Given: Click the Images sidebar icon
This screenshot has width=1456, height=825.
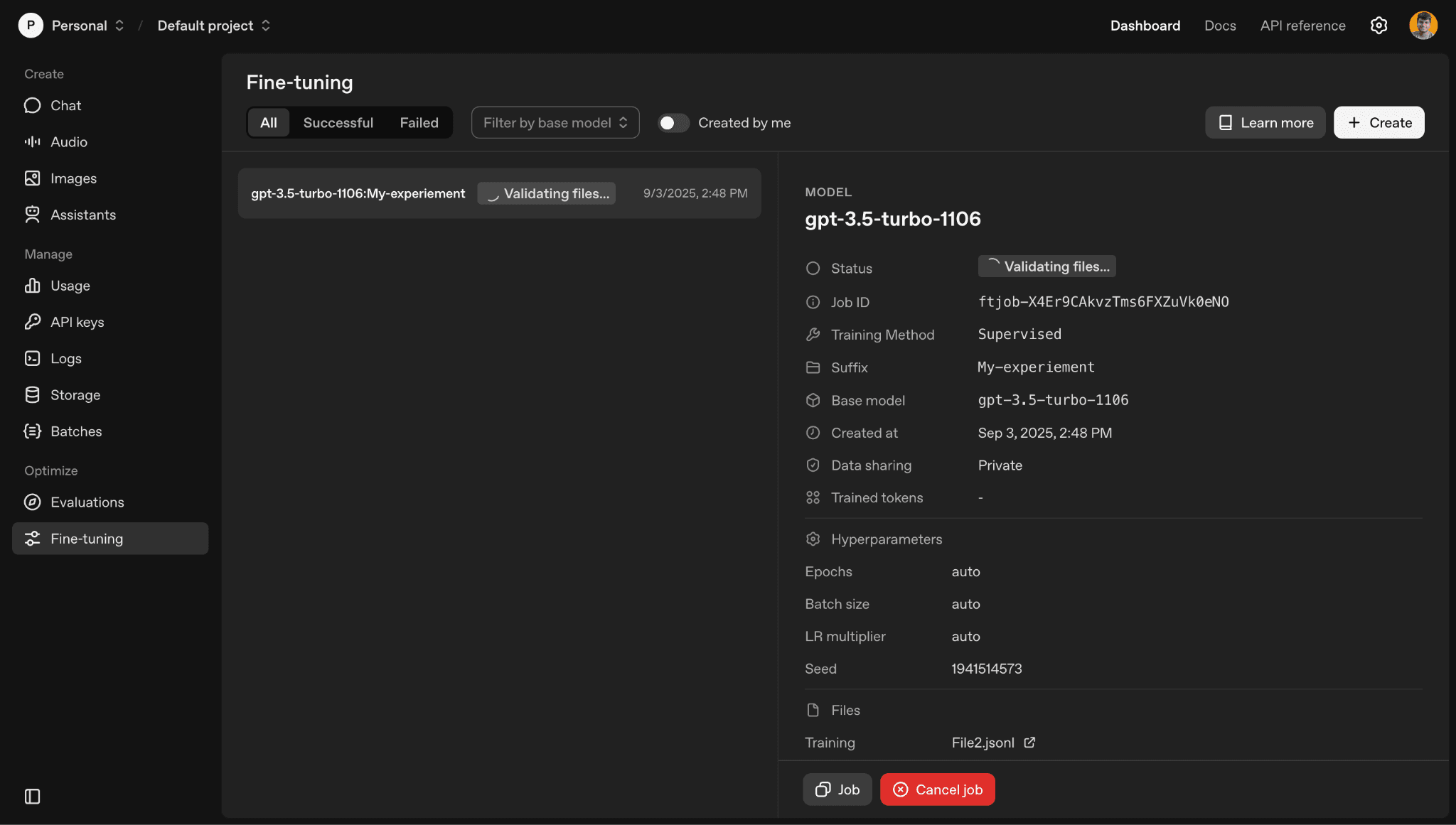Looking at the screenshot, I should [32, 178].
